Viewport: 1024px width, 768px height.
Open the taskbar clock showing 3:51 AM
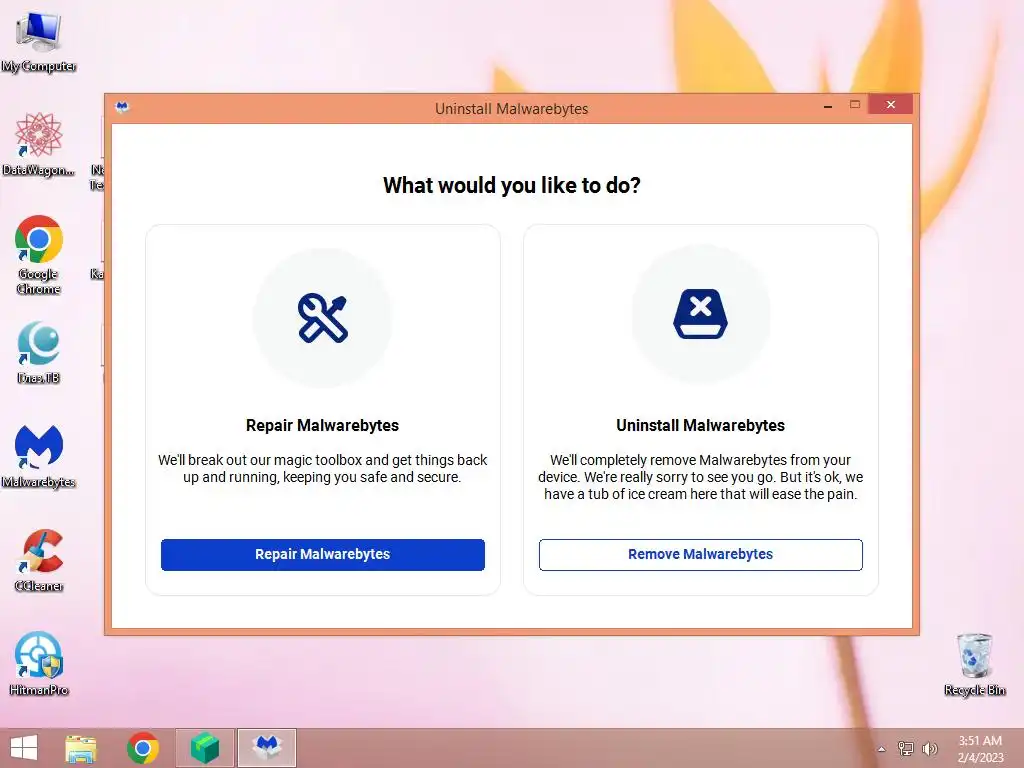tap(980, 749)
